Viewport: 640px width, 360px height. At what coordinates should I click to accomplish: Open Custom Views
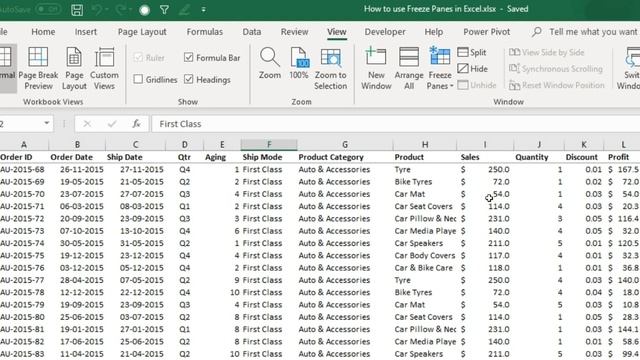[104, 68]
